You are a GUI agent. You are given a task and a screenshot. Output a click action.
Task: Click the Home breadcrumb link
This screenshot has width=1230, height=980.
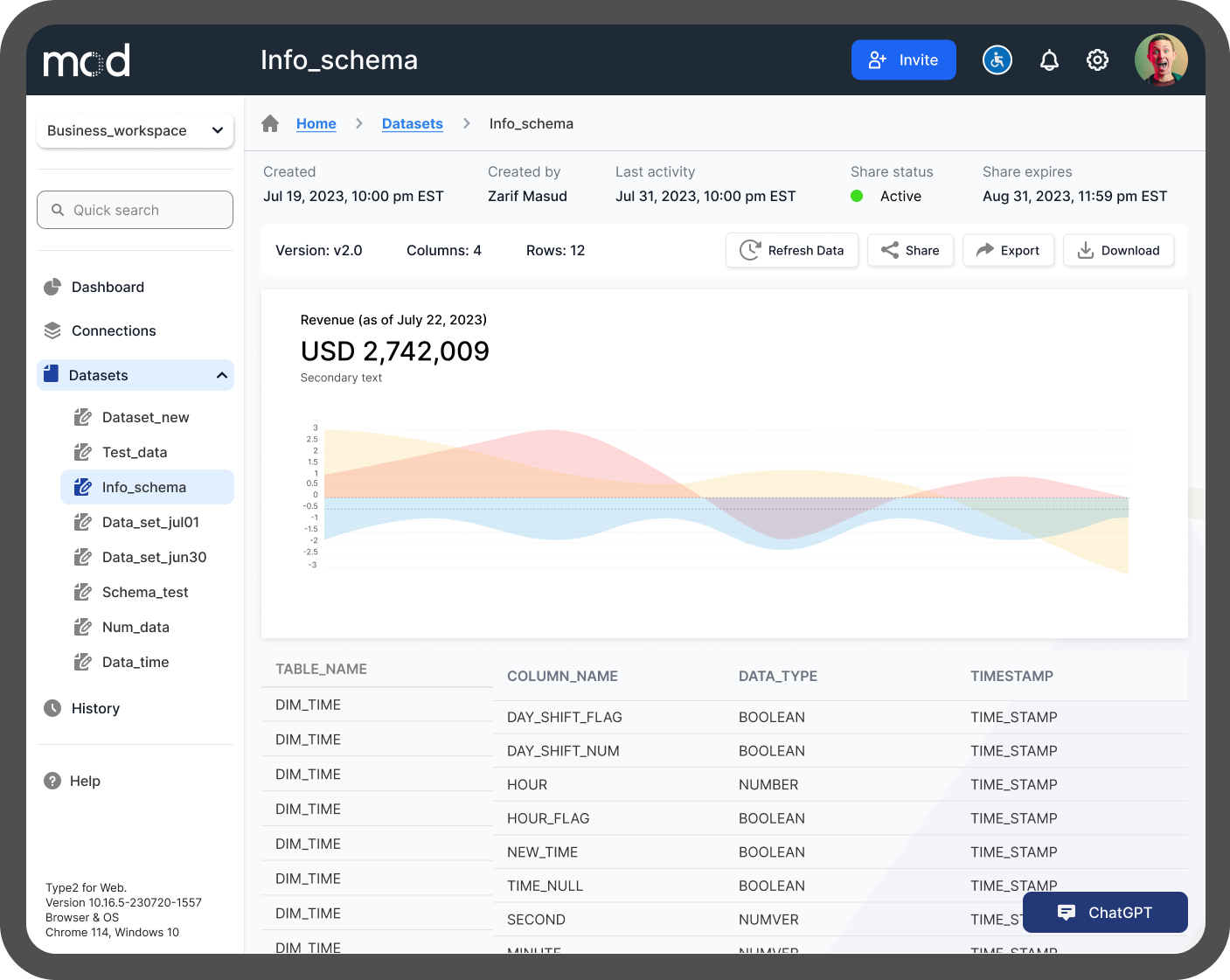pos(316,123)
